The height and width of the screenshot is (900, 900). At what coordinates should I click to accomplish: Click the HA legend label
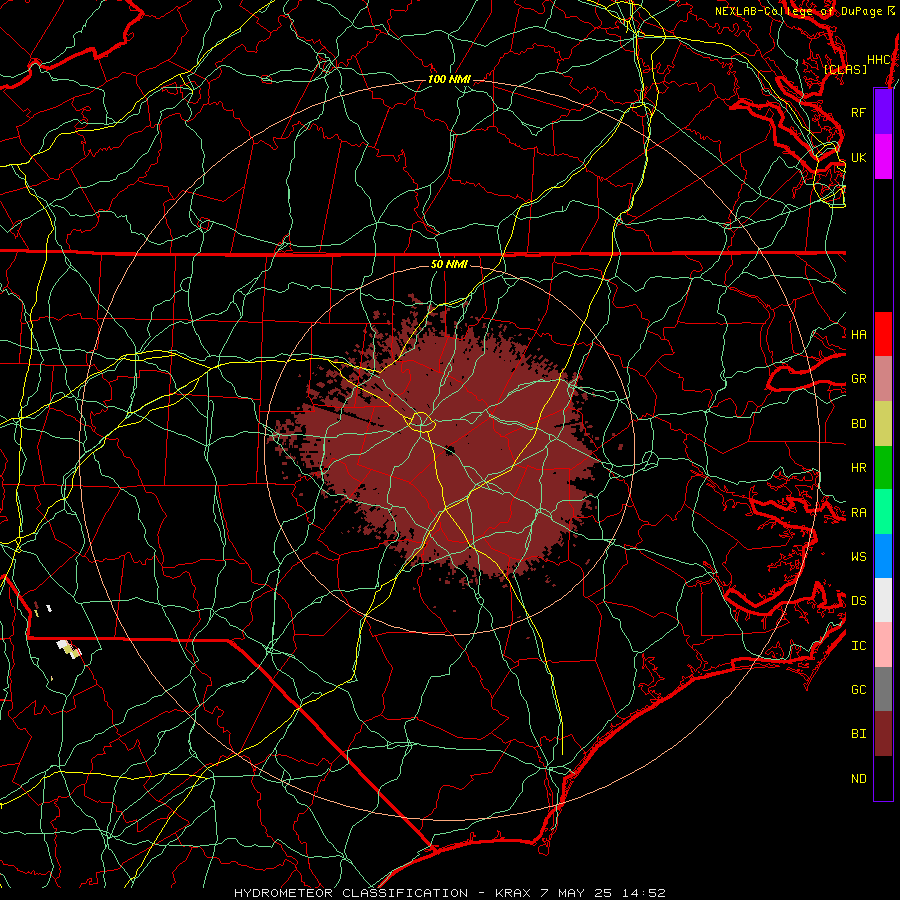[x=859, y=334]
